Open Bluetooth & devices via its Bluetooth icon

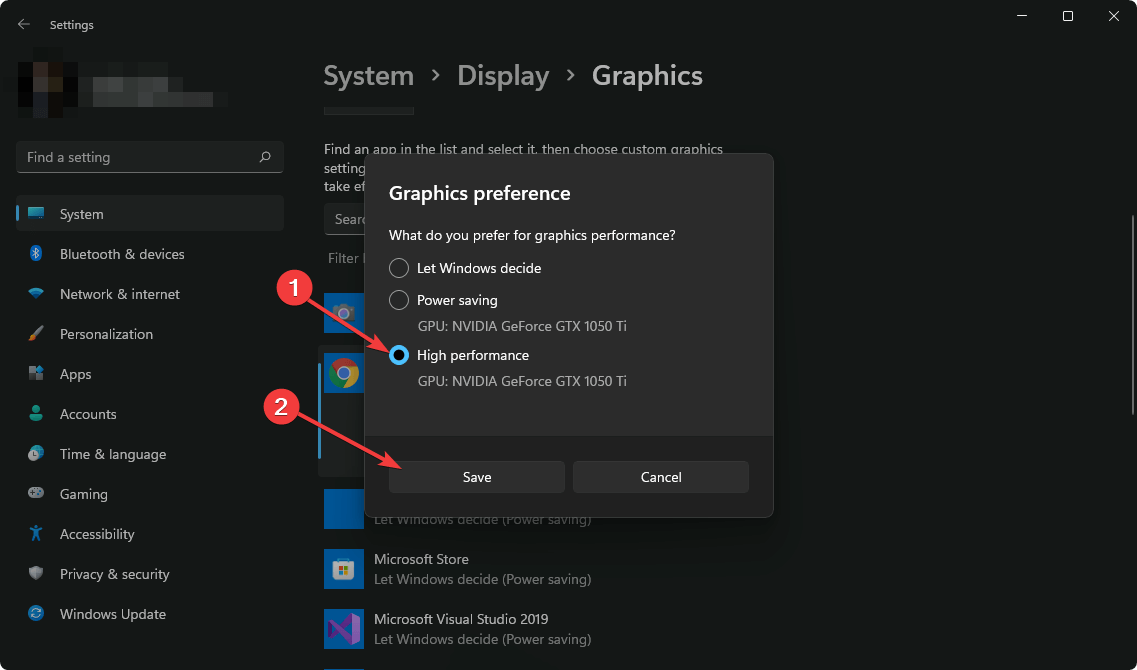click(36, 254)
